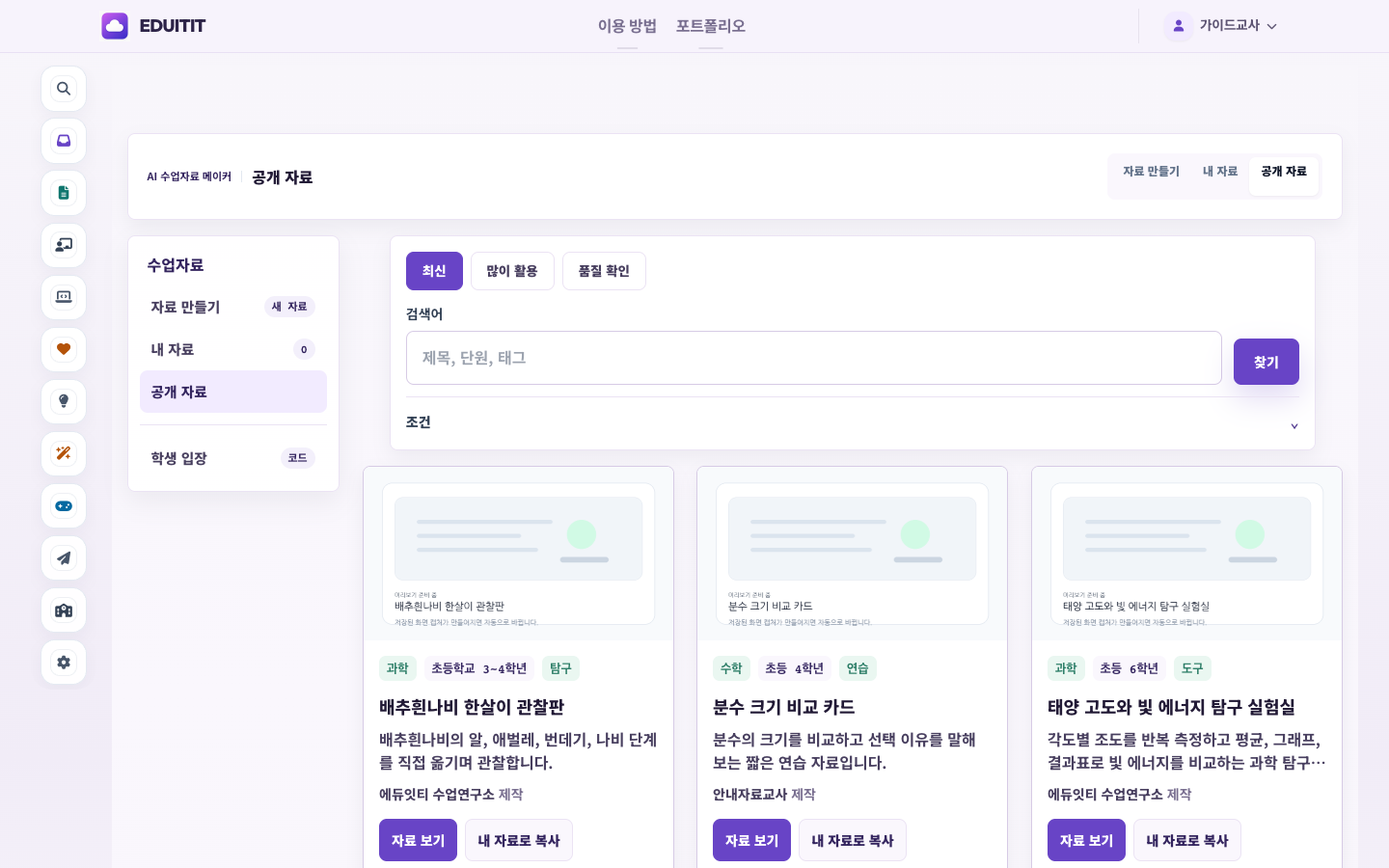Image resolution: width=1389 pixels, height=868 pixels.
Task: Click the 찾기 search button
Action: point(1266,362)
